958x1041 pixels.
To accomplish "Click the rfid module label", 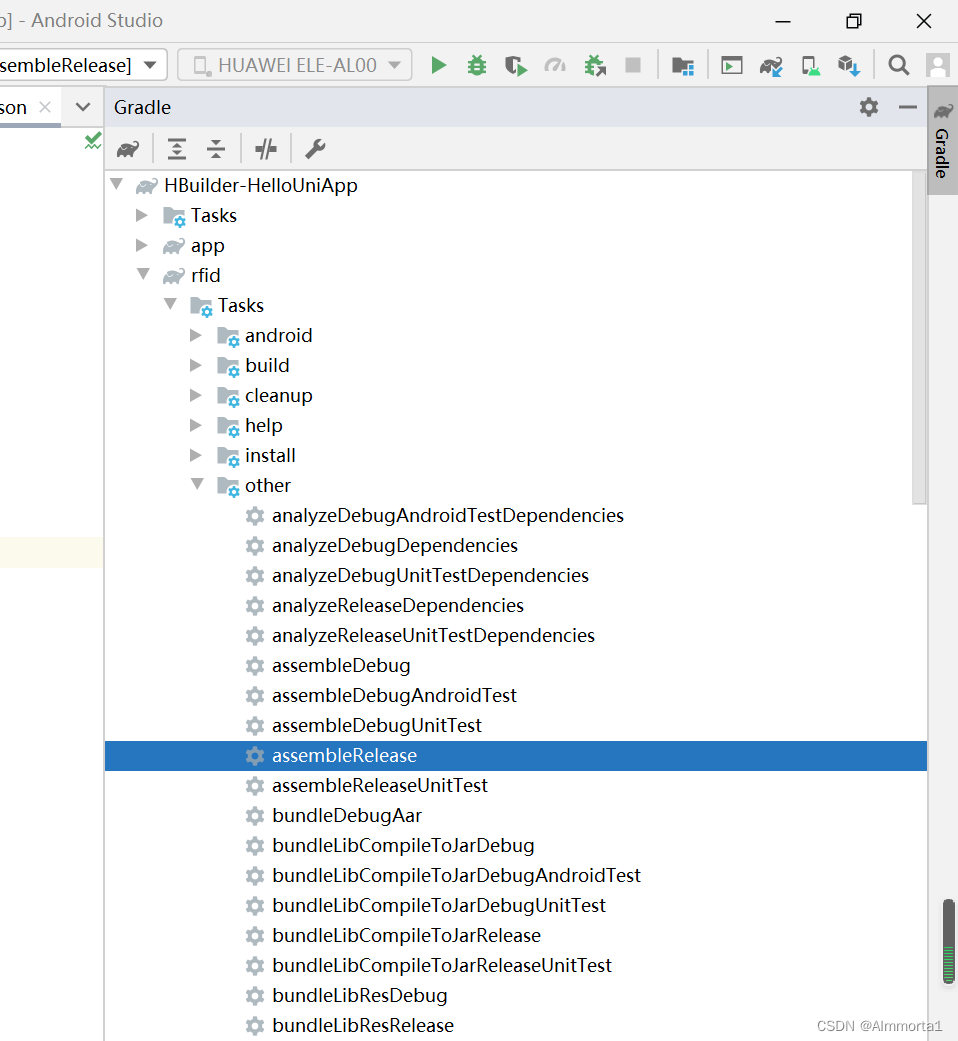I will coord(206,275).
